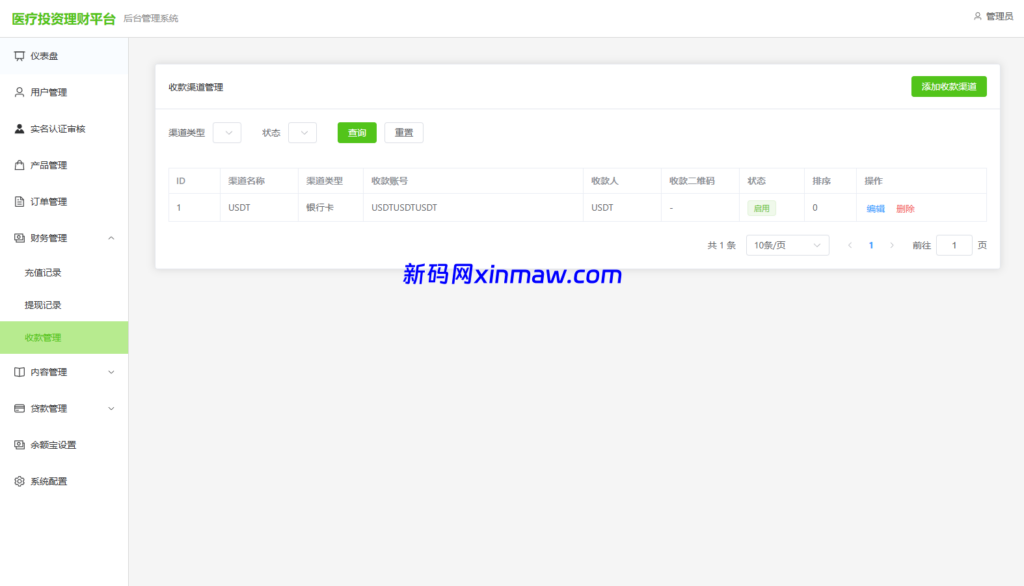The height and width of the screenshot is (586, 1024).
Task: Click the document icon beside 订单管理
Action: click(x=20, y=202)
